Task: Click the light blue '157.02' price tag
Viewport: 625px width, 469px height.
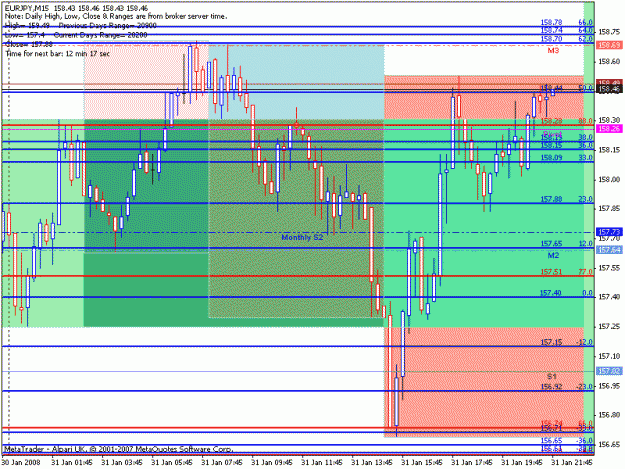Action: point(609,371)
